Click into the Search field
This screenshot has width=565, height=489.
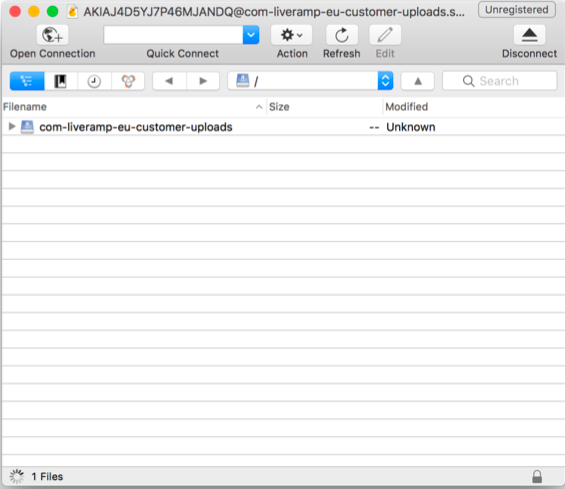click(x=499, y=81)
